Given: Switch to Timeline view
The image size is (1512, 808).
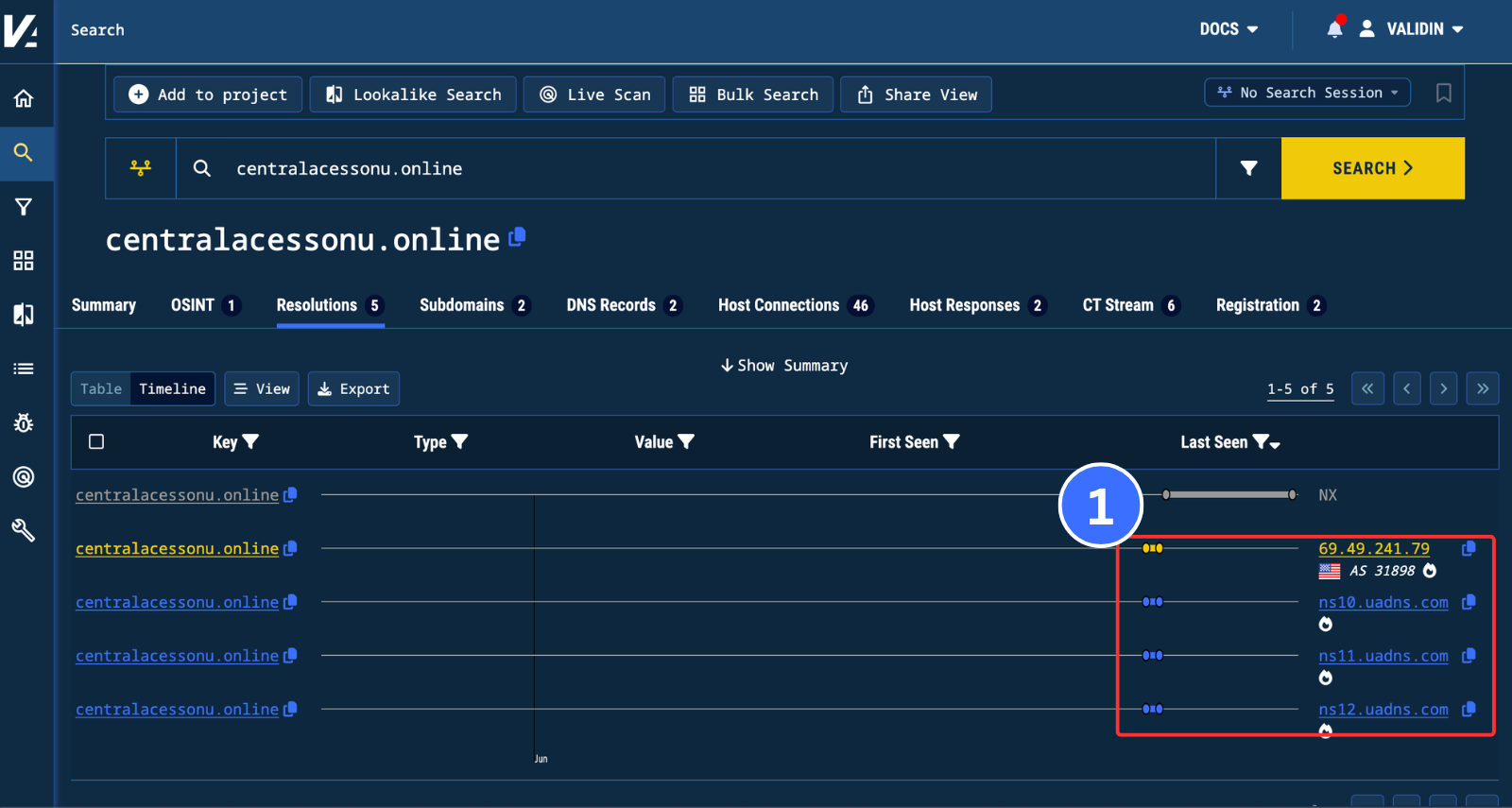Looking at the screenshot, I should (172, 388).
